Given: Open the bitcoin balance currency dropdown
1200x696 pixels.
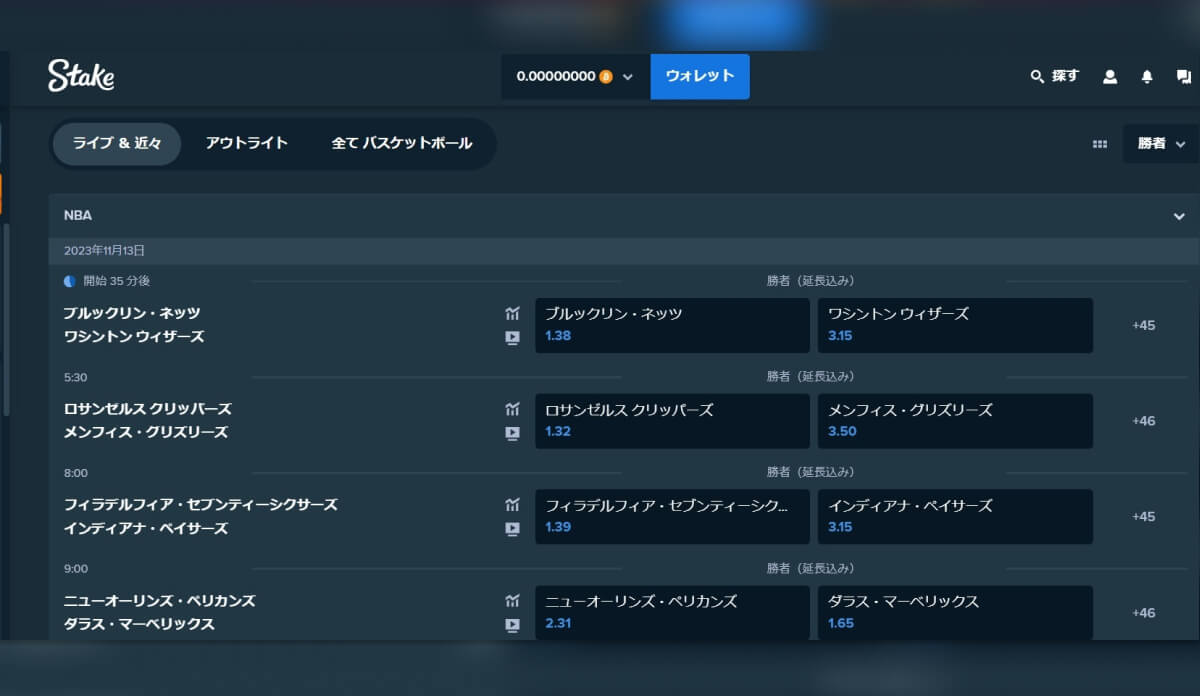Looking at the screenshot, I should pyautogui.click(x=576, y=76).
